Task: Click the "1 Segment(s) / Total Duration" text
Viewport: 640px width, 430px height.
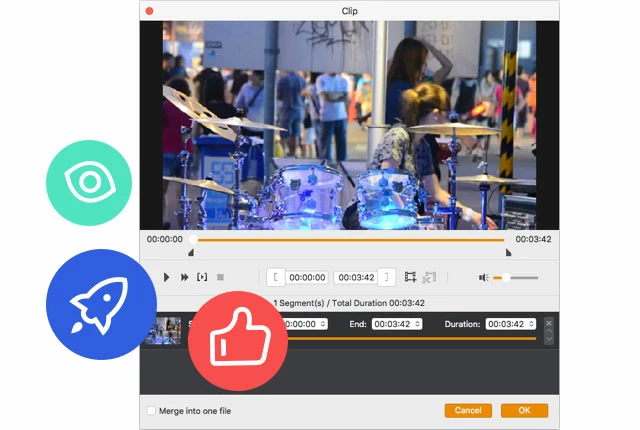Action: (x=349, y=303)
